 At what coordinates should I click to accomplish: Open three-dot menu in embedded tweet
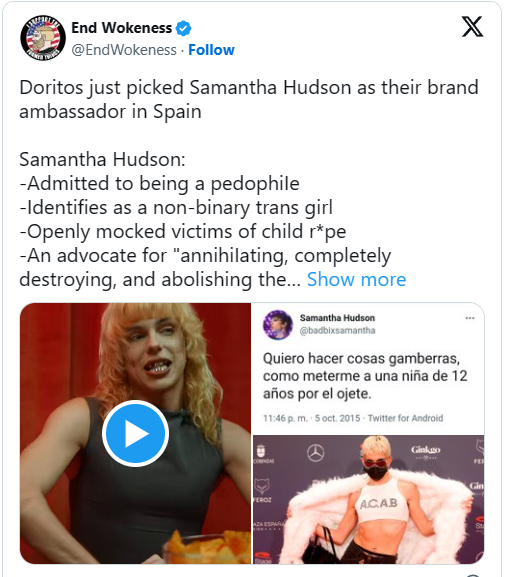(470, 318)
